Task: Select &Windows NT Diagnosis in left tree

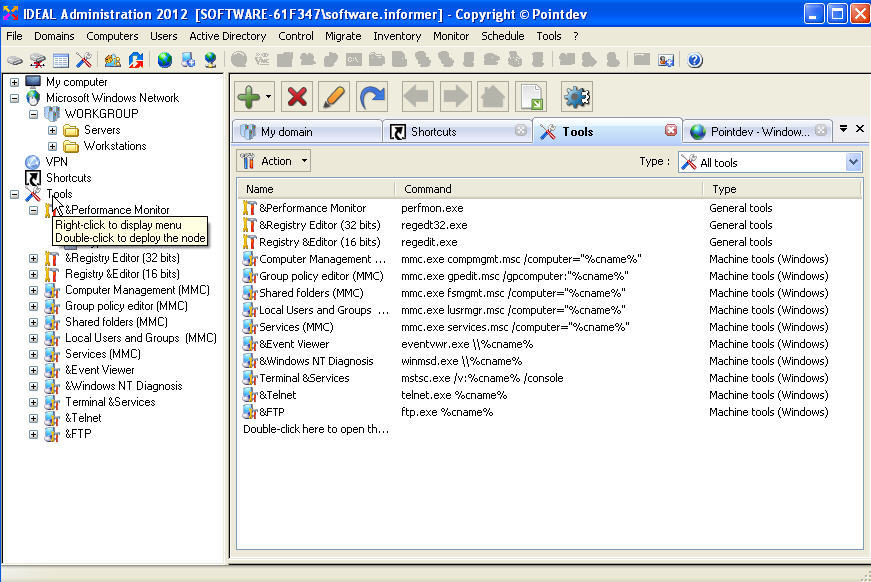Action: (x=123, y=386)
